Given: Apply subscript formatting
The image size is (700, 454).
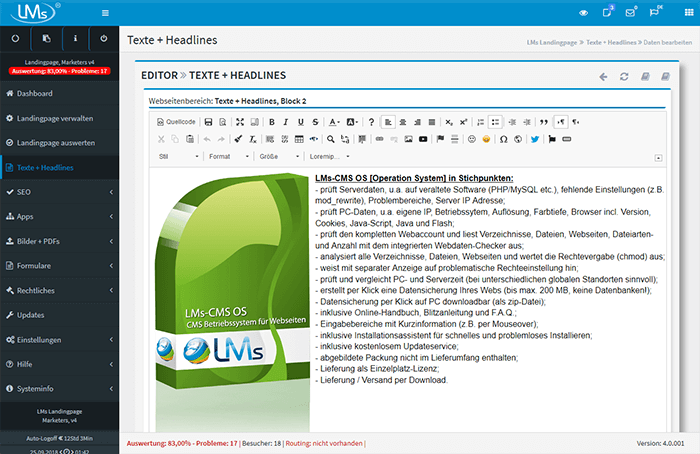Looking at the screenshot, I should click(449, 122).
